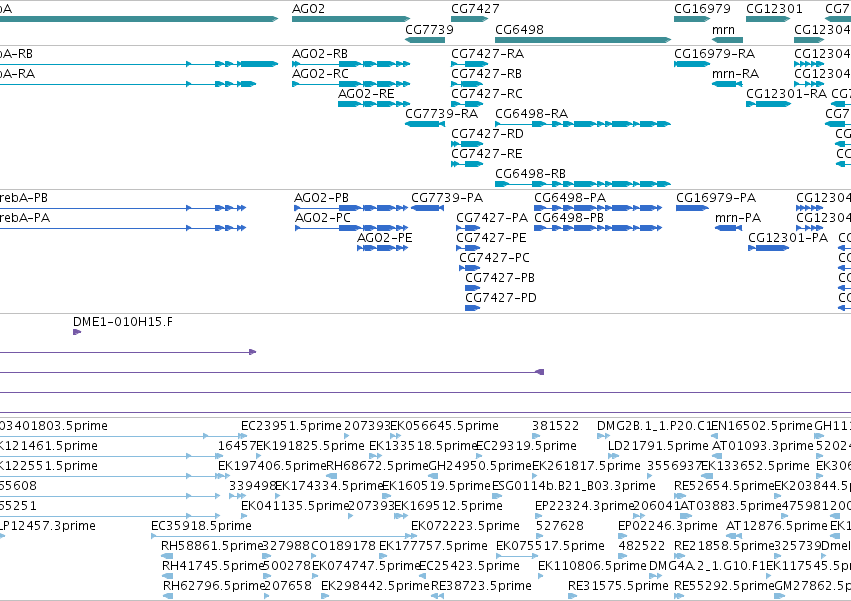Select transcript CG7427-RC label
This screenshot has width=851, height=601.
coord(487,94)
